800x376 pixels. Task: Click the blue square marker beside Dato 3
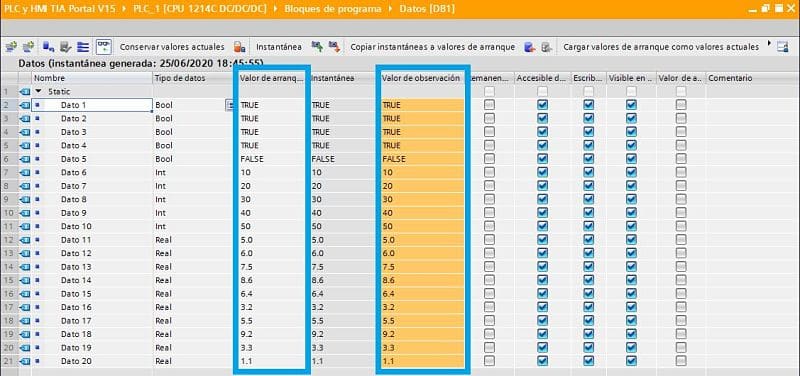37,132
